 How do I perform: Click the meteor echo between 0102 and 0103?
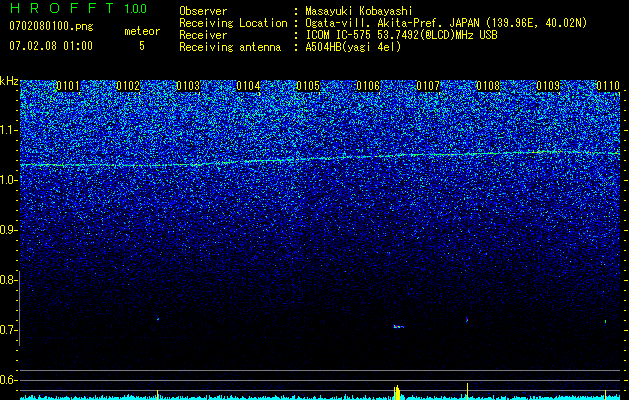tap(158, 319)
